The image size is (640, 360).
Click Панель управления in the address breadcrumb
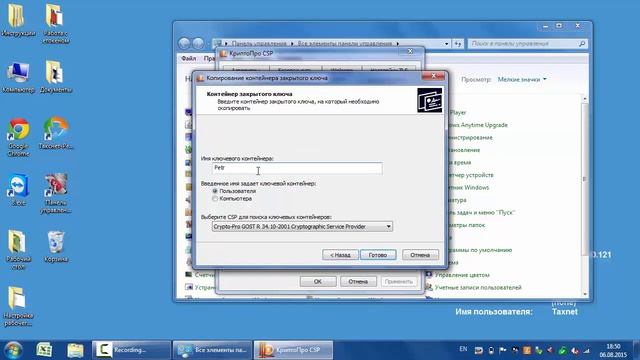click(259, 43)
